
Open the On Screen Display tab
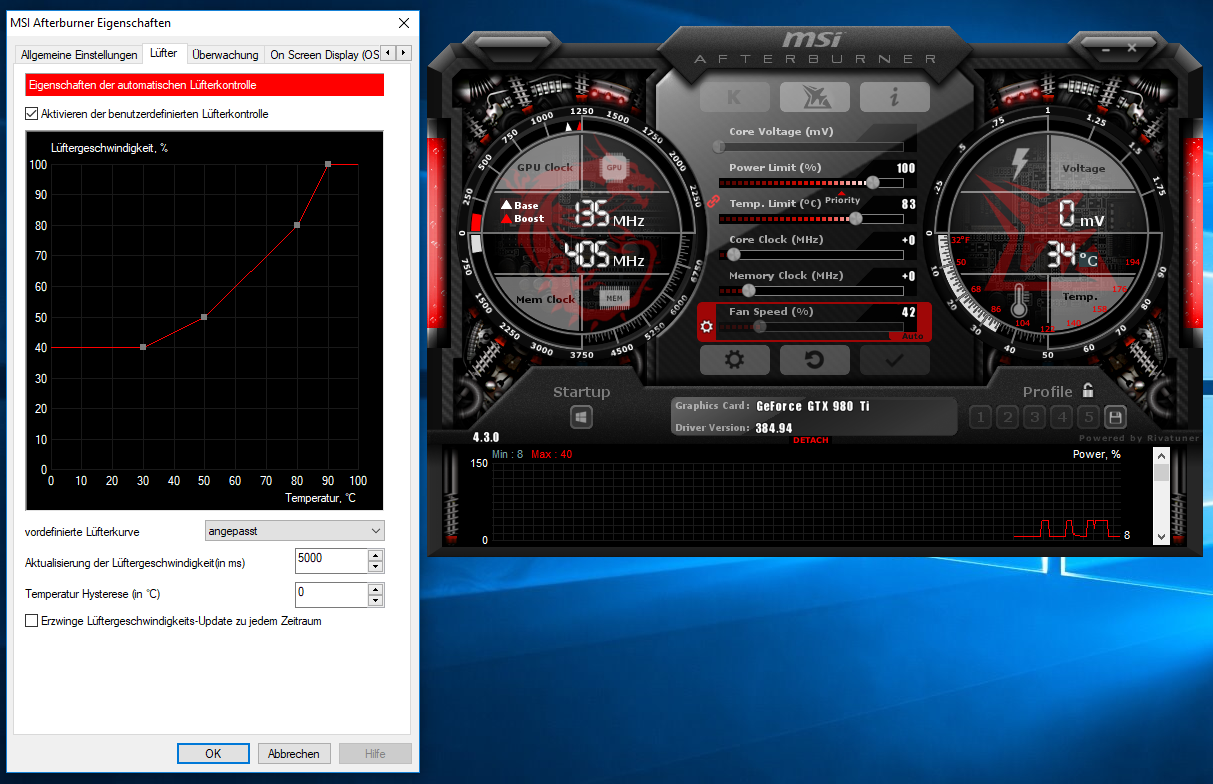coord(324,55)
